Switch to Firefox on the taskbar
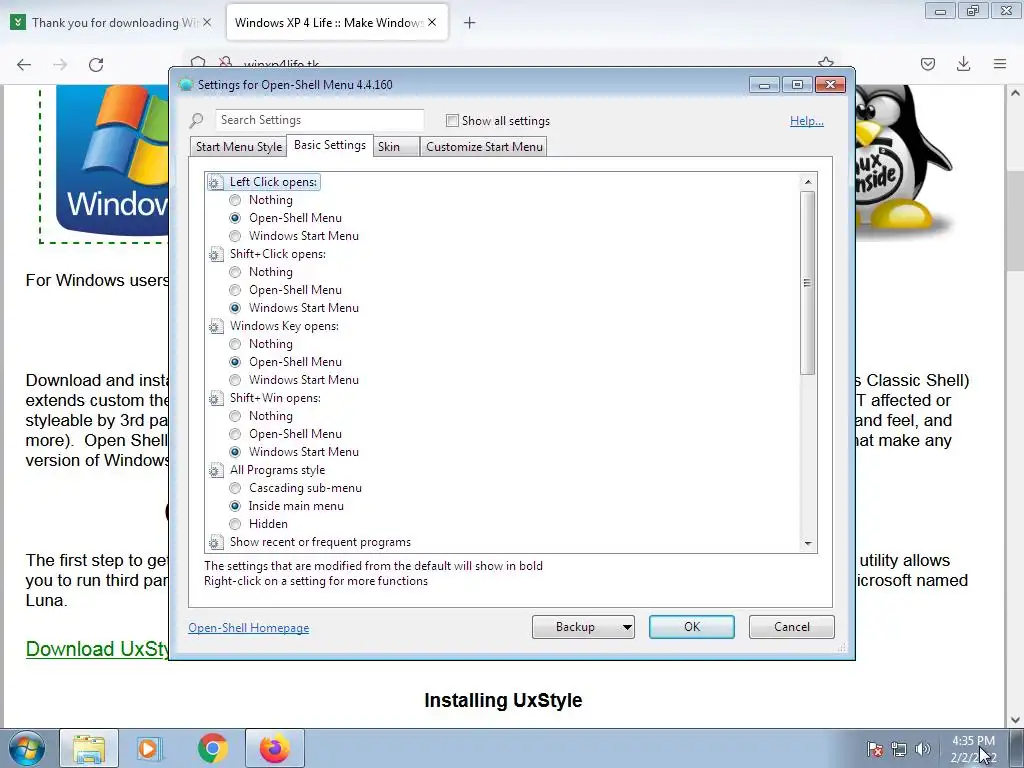Viewport: 1024px width, 768px height. [274, 748]
